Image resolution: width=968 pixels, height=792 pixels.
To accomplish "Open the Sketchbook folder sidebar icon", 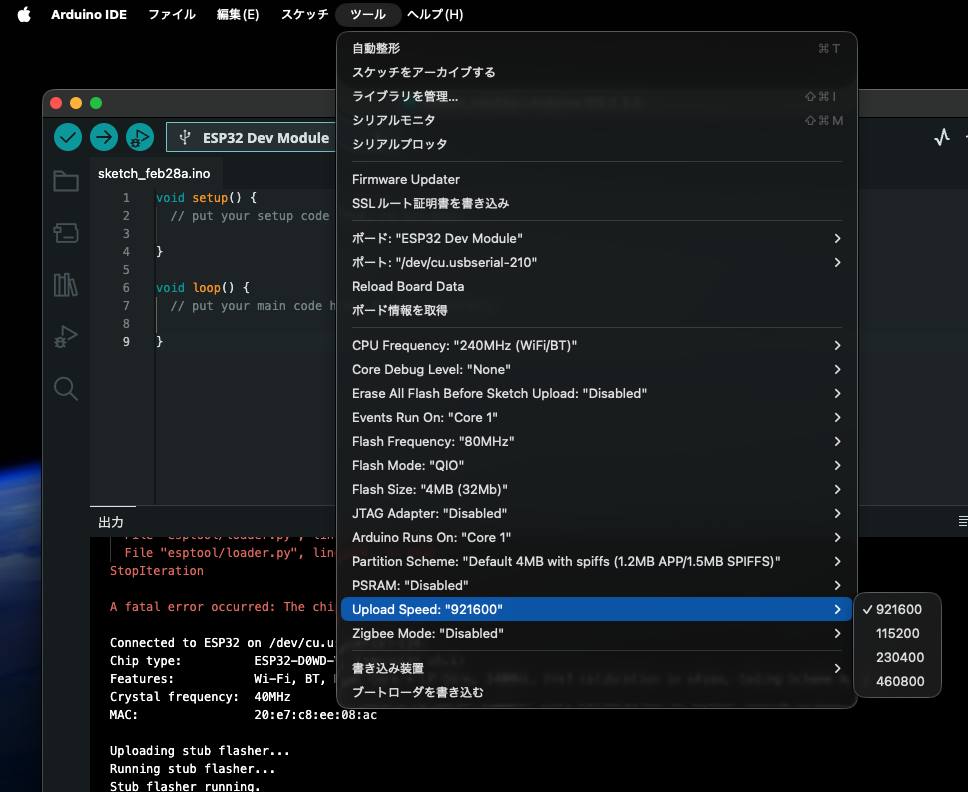I will 66,181.
